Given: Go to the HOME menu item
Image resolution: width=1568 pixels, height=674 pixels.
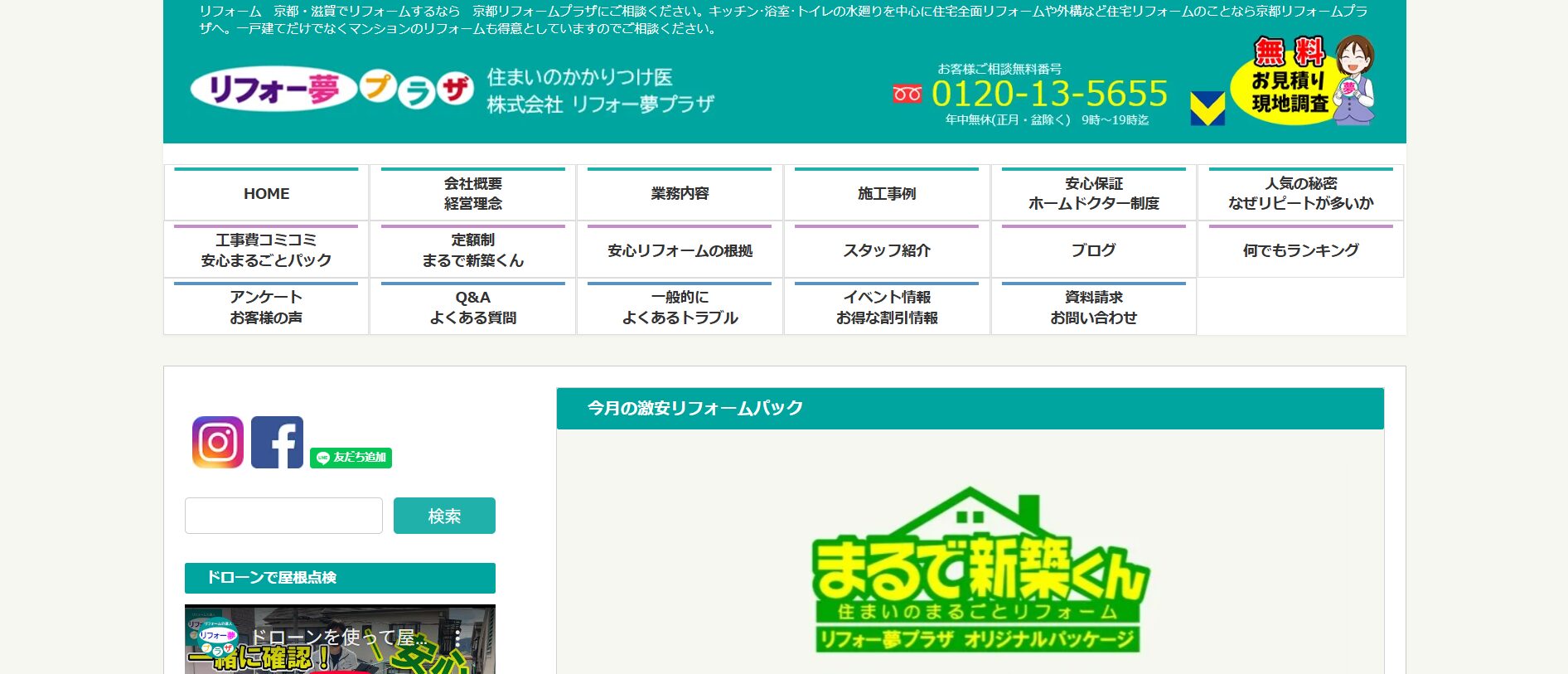Looking at the screenshot, I should [x=266, y=193].
